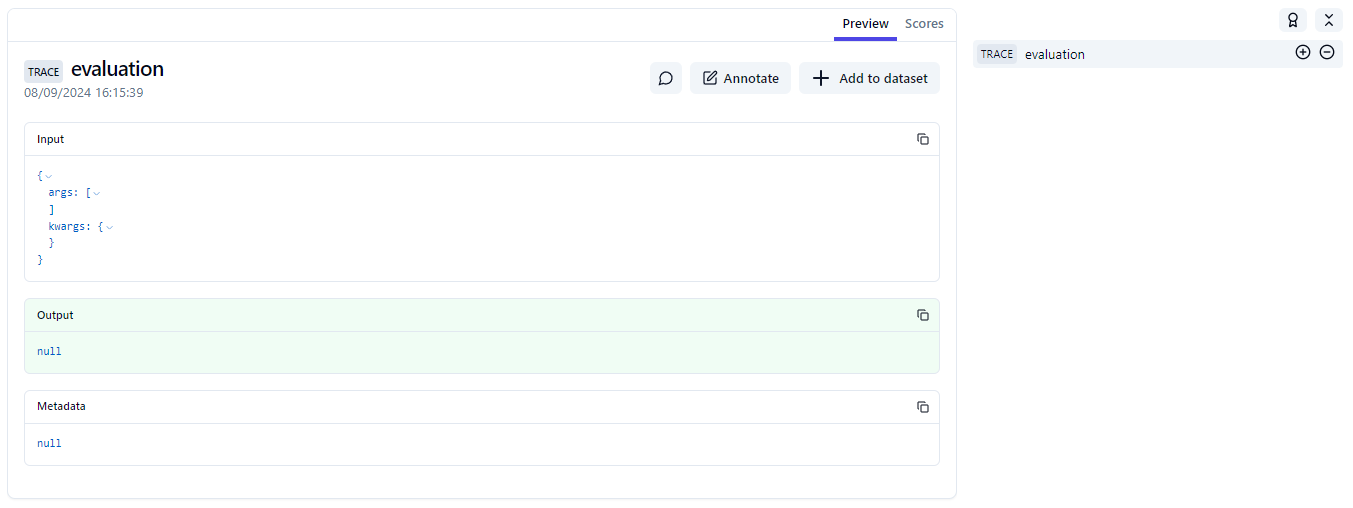
Task: Click the null value in Output panel
Action: click(x=49, y=352)
